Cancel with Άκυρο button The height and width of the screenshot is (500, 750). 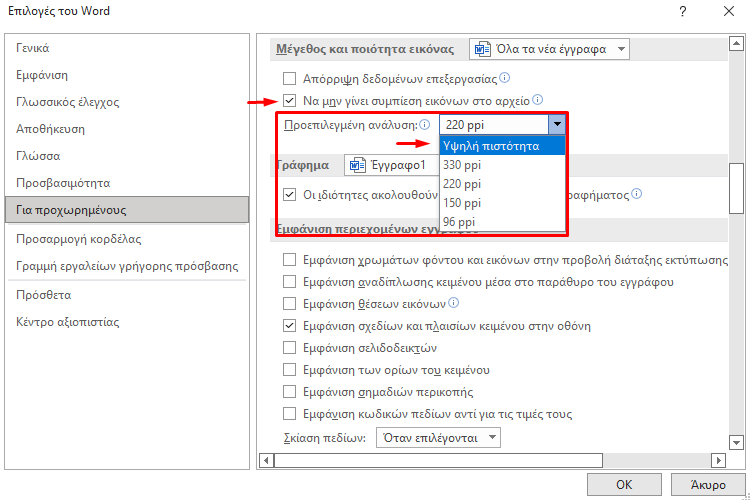[x=708, y=485]
